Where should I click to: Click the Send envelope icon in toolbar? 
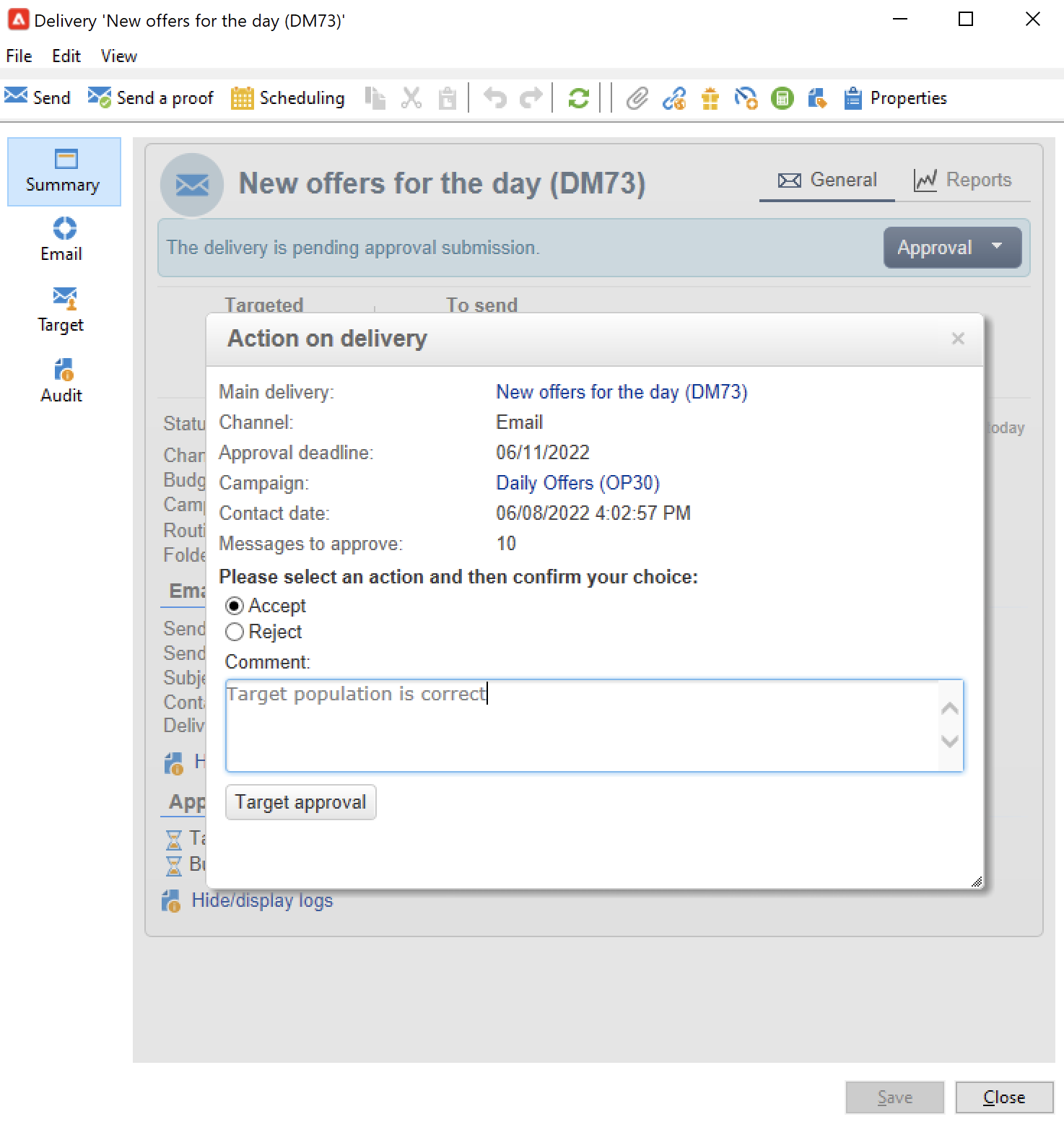tap(16, 97)
